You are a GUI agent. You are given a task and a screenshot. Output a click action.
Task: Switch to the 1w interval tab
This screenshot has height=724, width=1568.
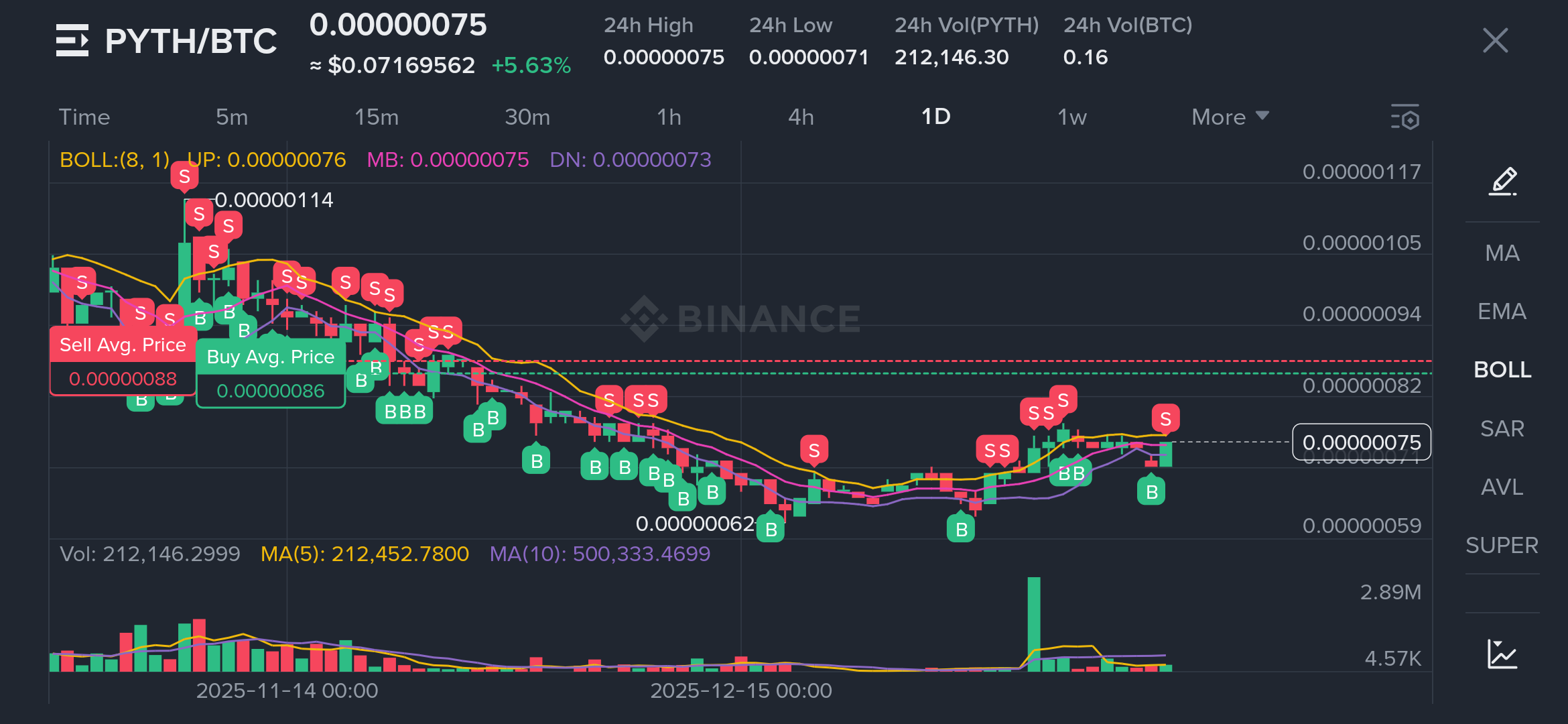click(x=1071, y=117)
